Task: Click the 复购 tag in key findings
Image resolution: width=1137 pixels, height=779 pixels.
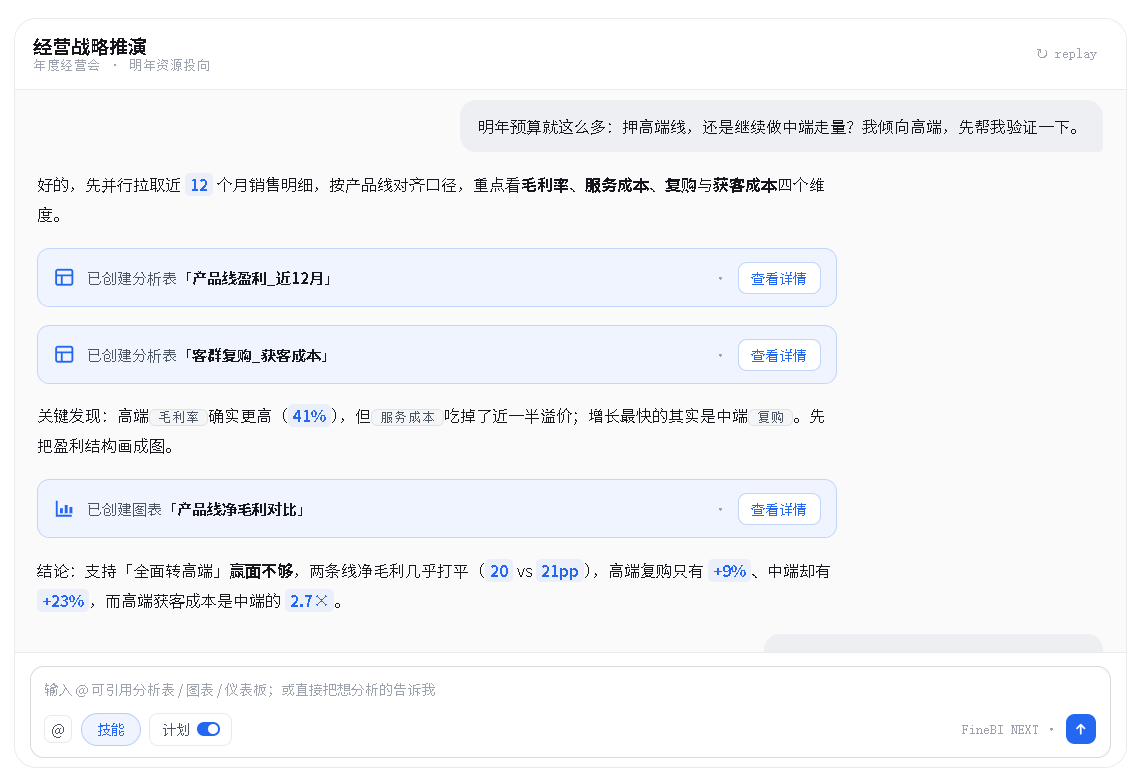Action: point(771,417)
